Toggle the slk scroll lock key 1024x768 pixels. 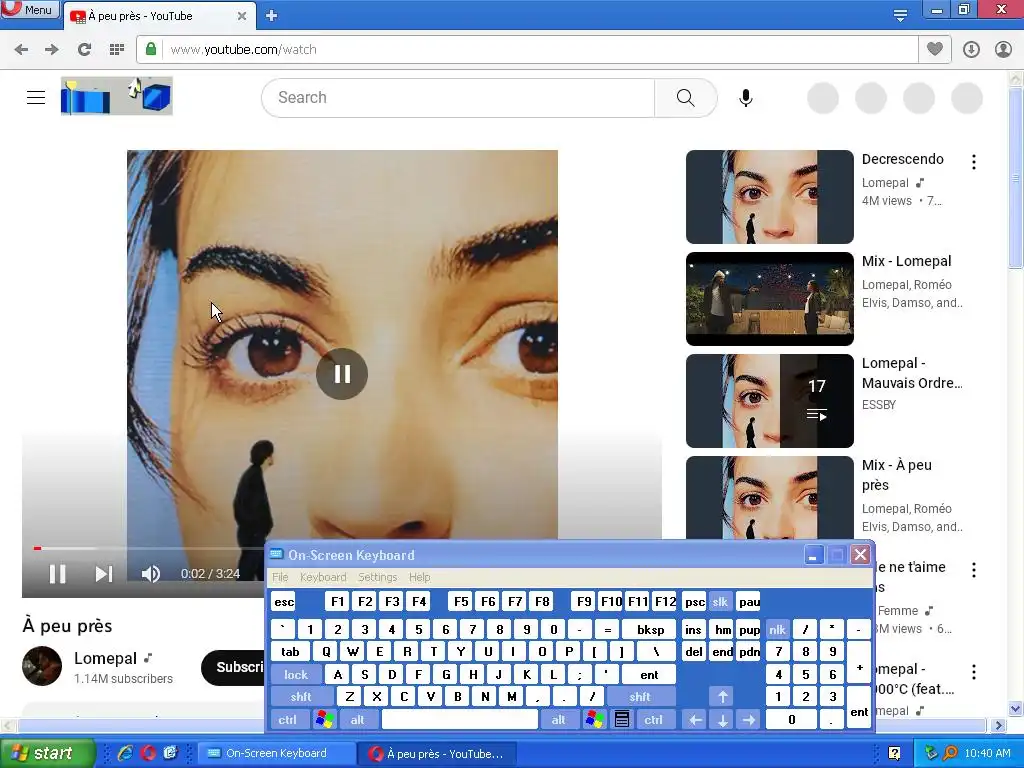(x=720, y=602)
